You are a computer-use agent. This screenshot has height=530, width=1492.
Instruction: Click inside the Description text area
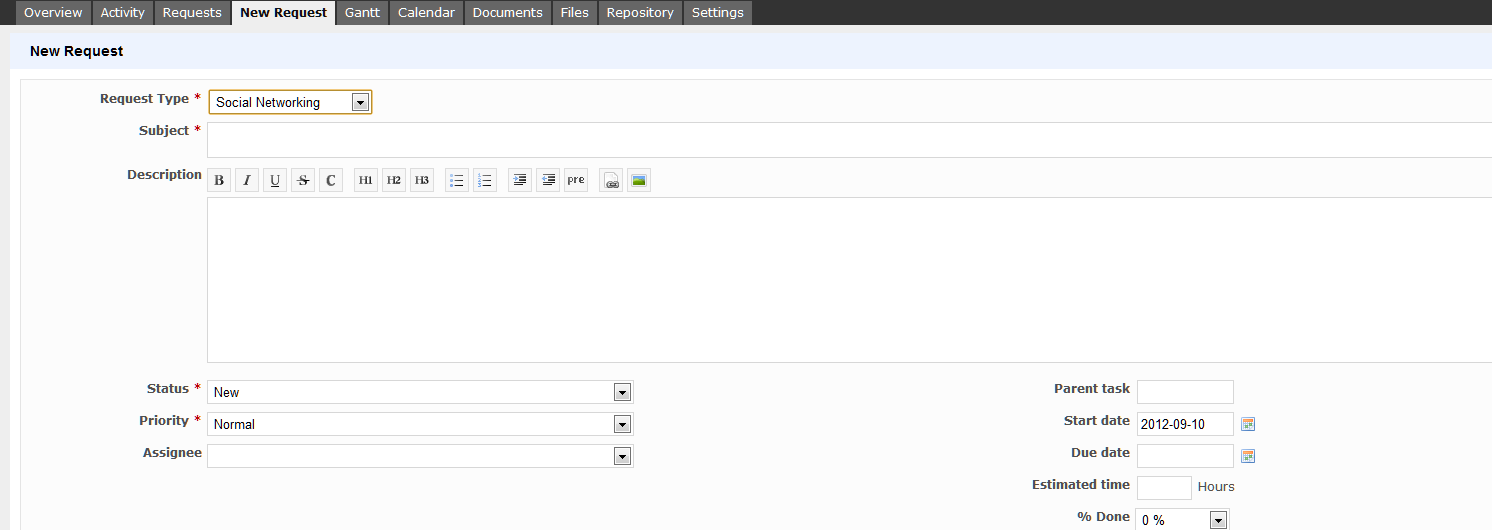(849, 280)
